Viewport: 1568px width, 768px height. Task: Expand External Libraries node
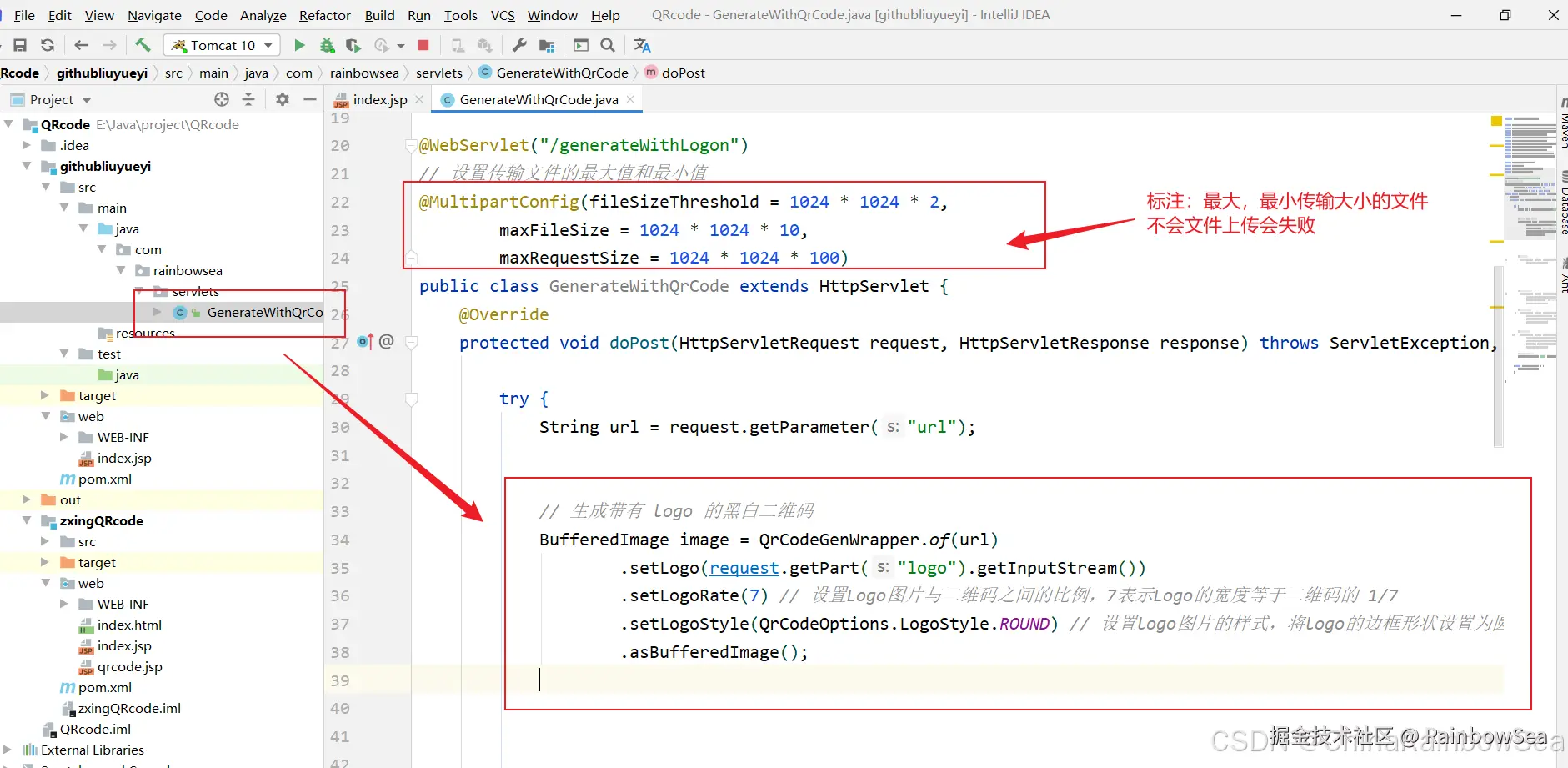click(8, 750)
